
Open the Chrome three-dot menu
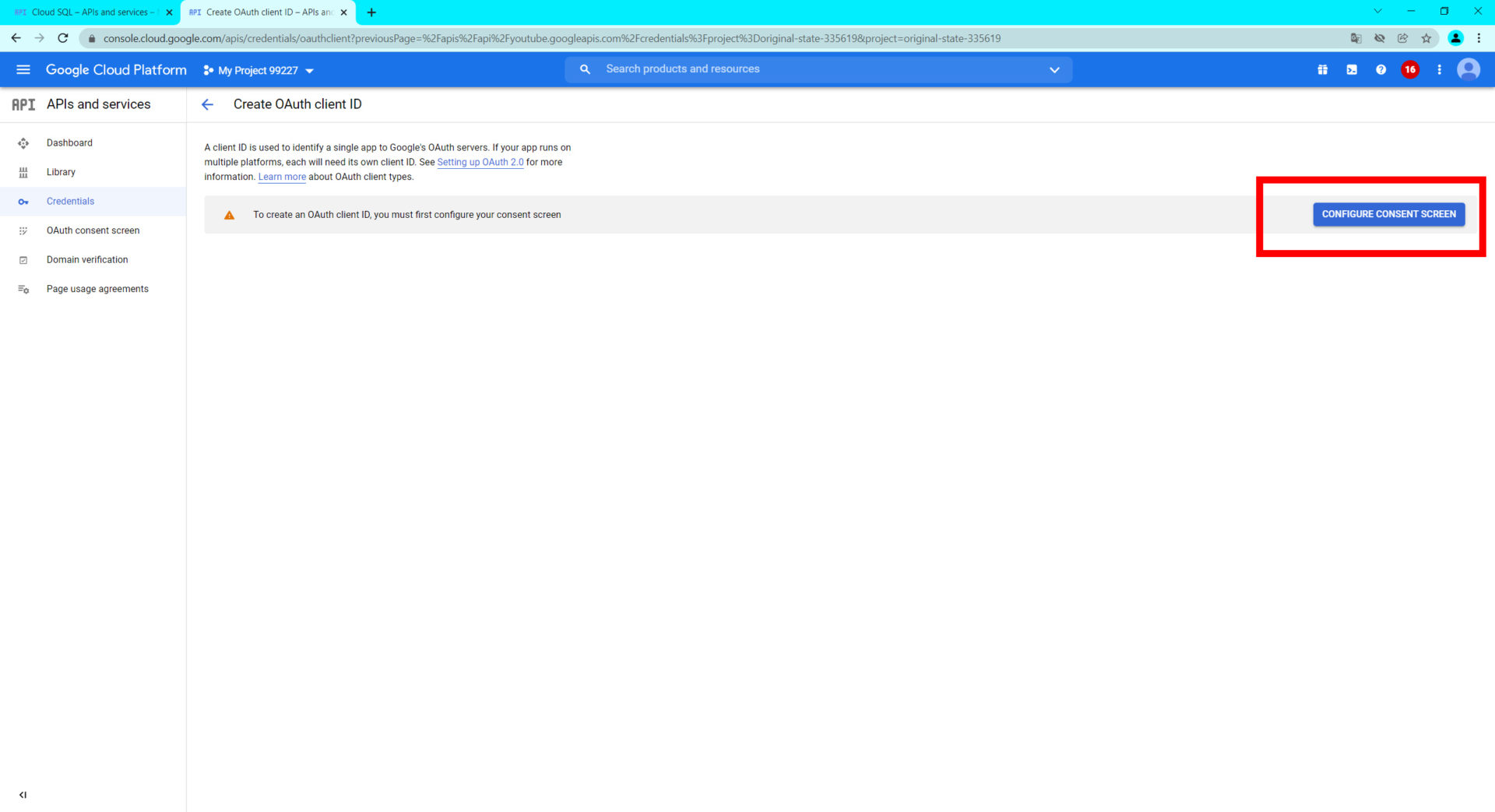click(x=1479, y=38)
